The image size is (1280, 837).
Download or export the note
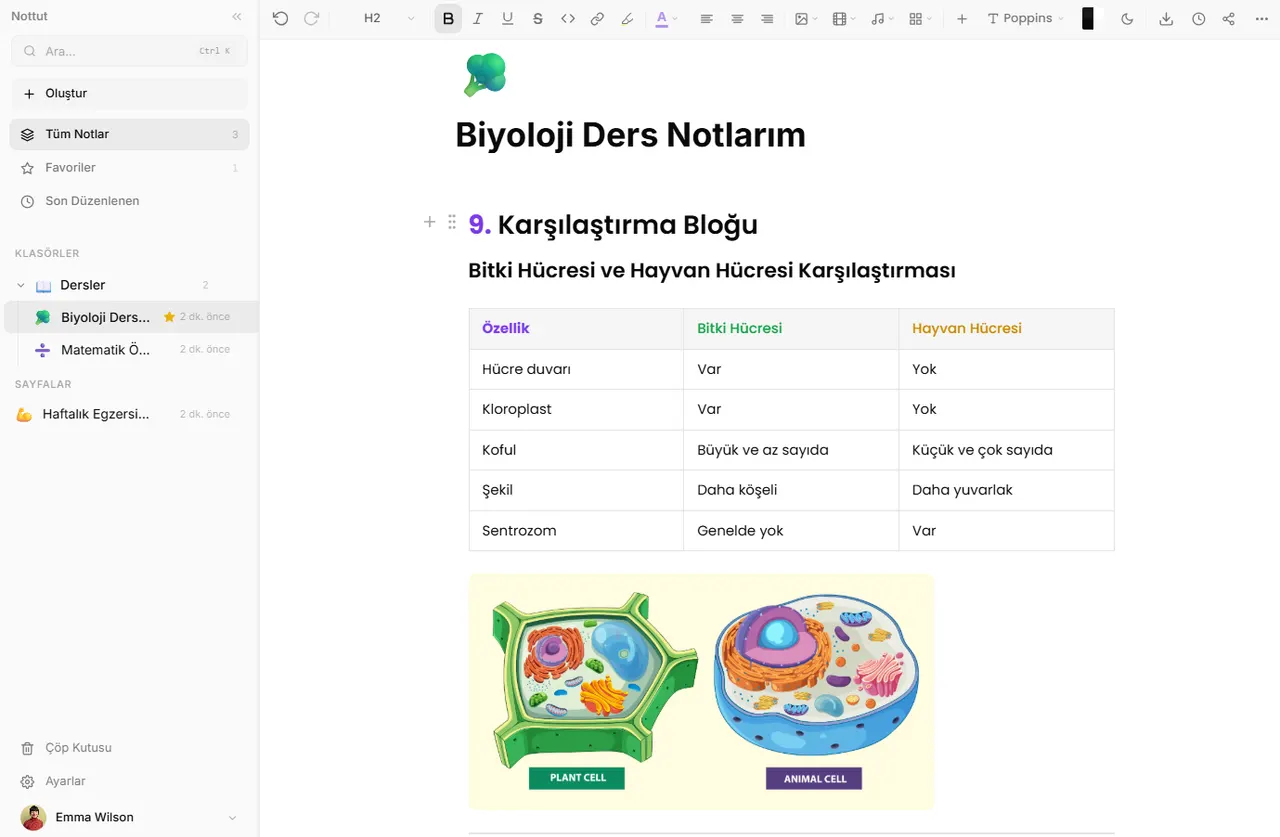1166,18
